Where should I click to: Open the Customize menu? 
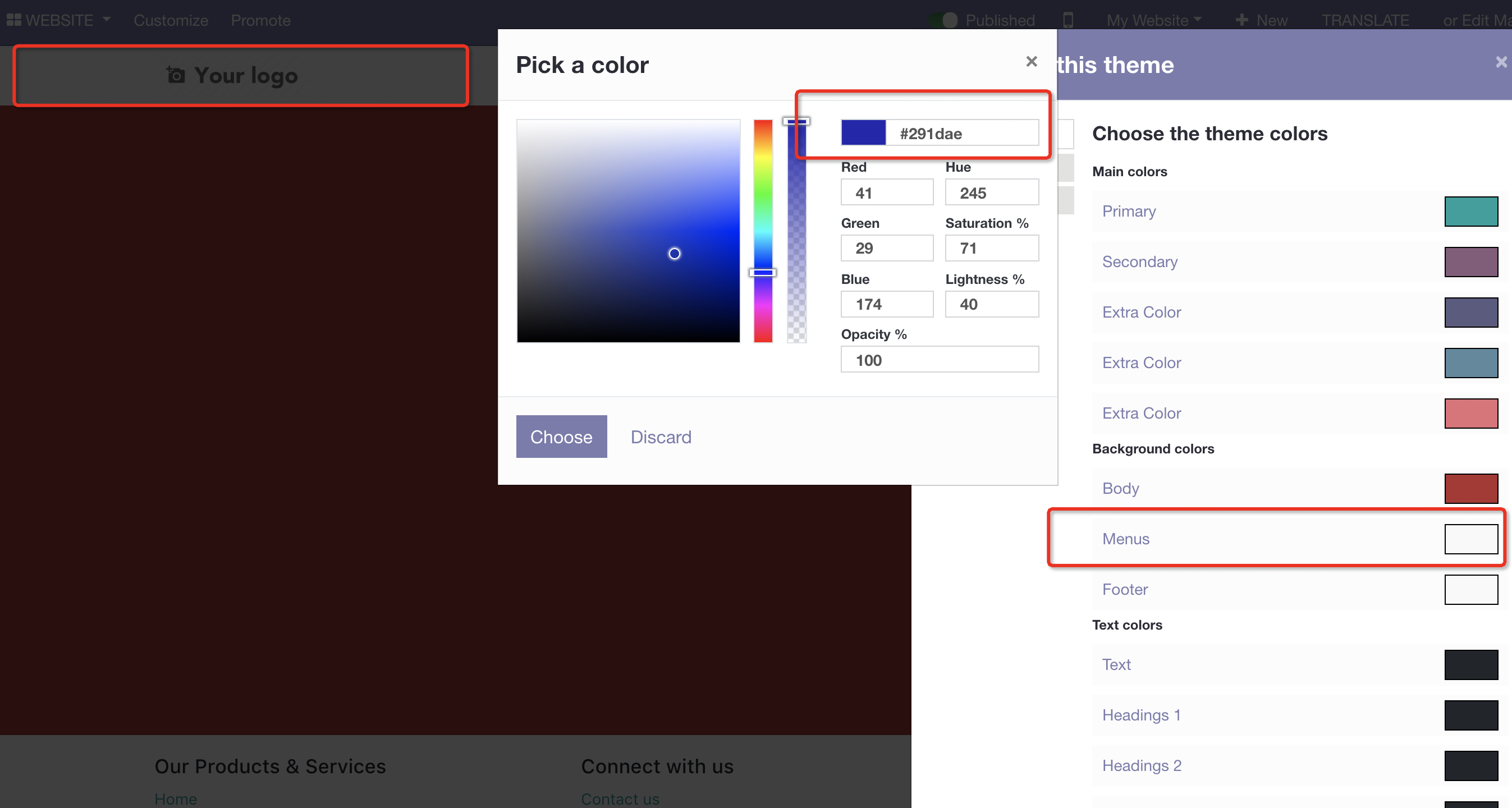pos(171,20)
